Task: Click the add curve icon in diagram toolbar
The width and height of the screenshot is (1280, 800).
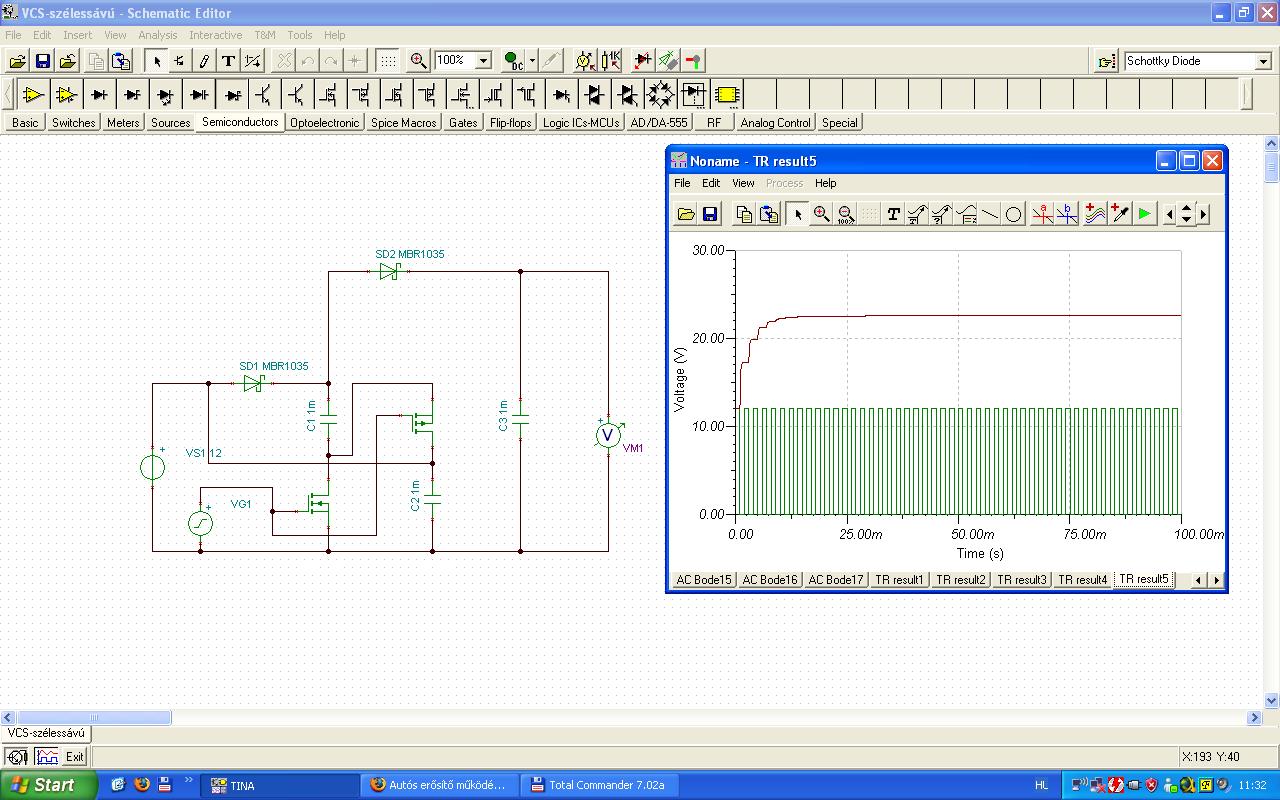Action: point(1095,214)
